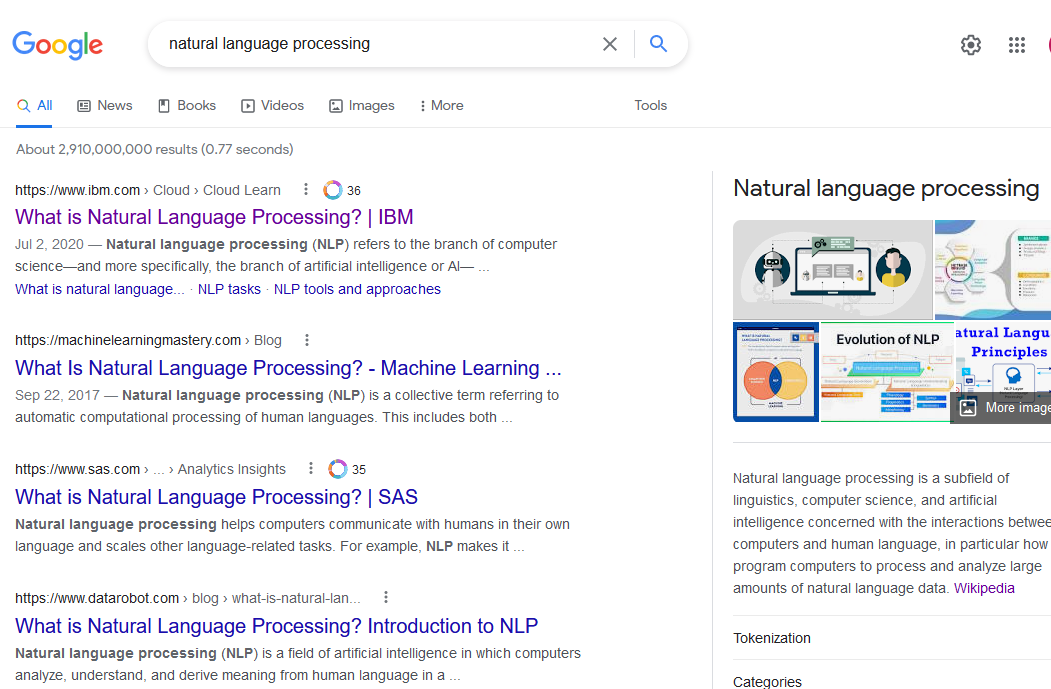The height and width of the screenshot is (689, 1051).
Task: Open three-dot menu beside datarobot result
Action: pos(385,597)
